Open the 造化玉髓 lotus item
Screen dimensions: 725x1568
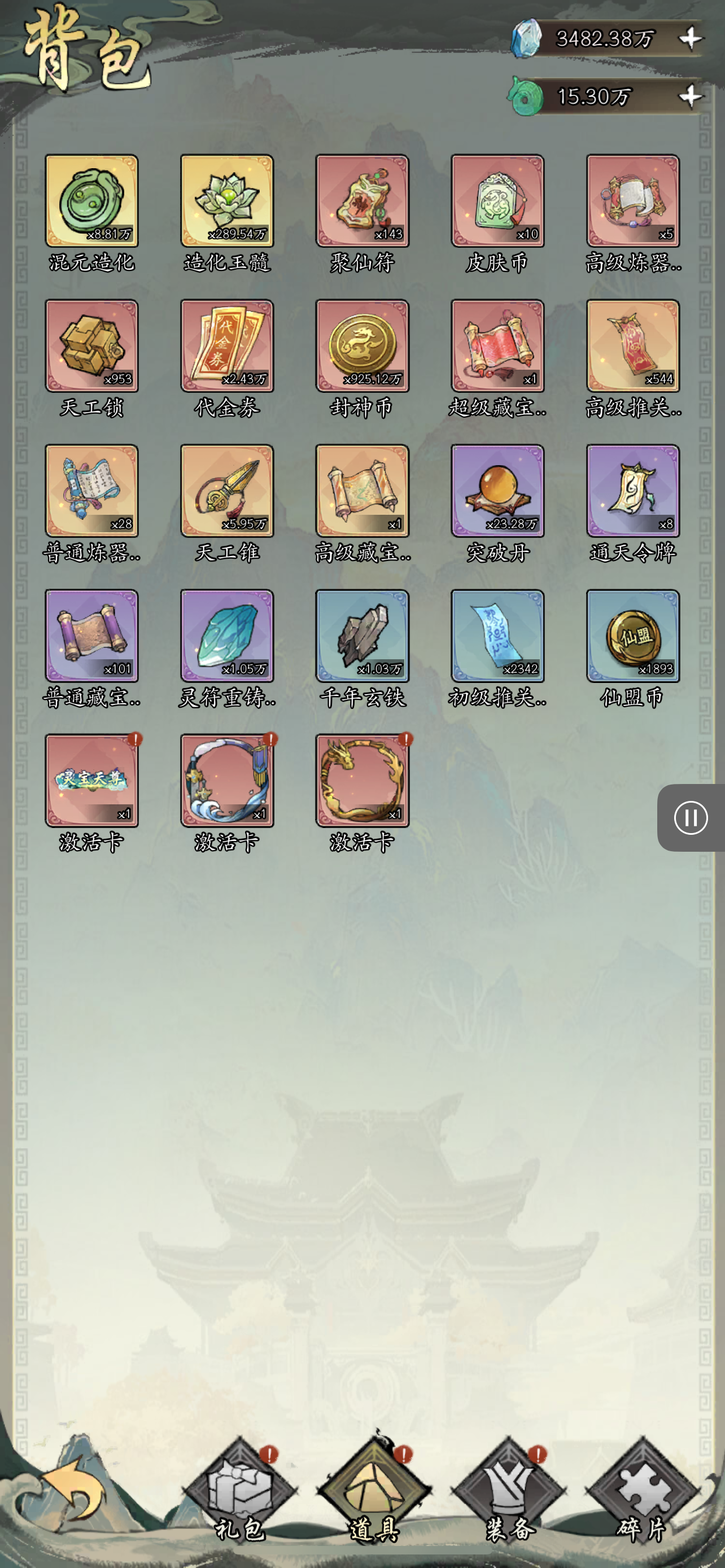pyautogui.click(x=227, y=201)
